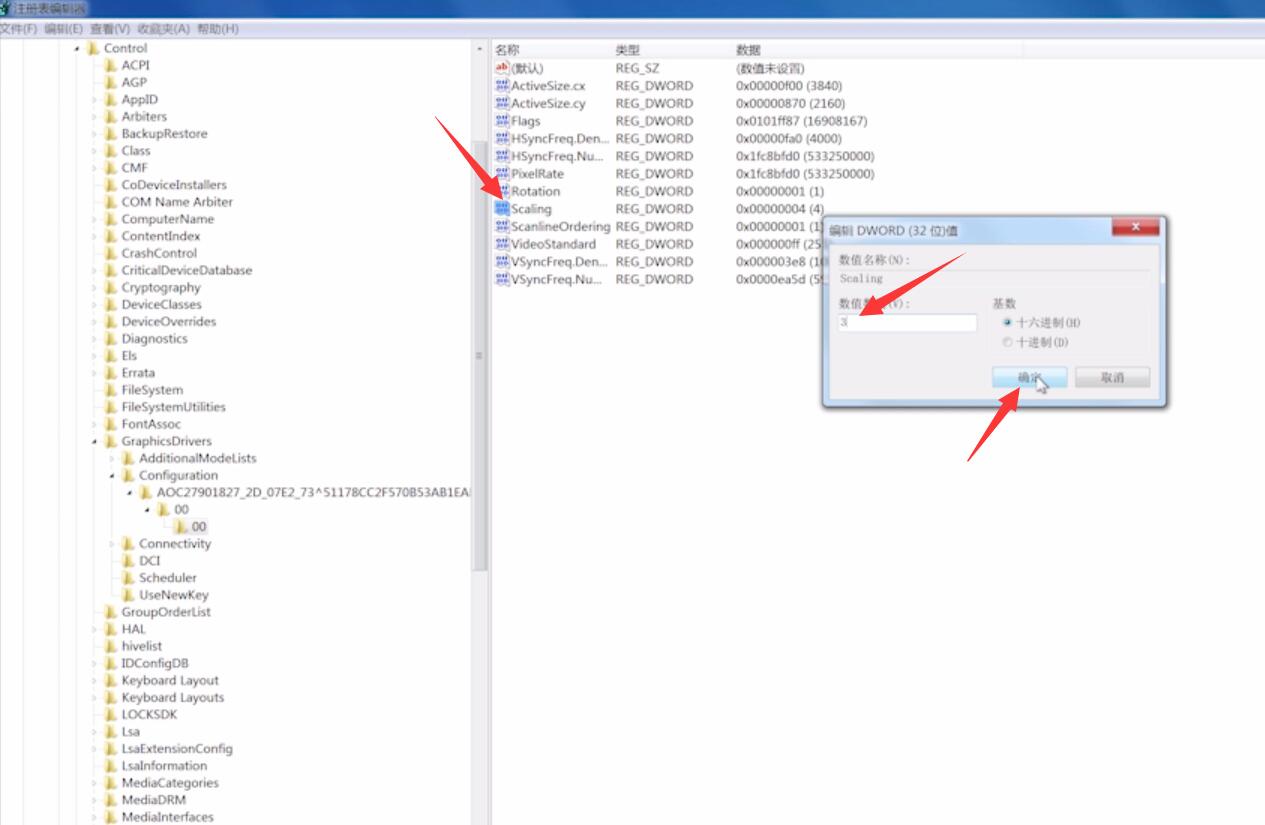Click 取消 to cancel the DWORD edit
This screenshot has height=825, width=1265.
[x=1112, y=378]
